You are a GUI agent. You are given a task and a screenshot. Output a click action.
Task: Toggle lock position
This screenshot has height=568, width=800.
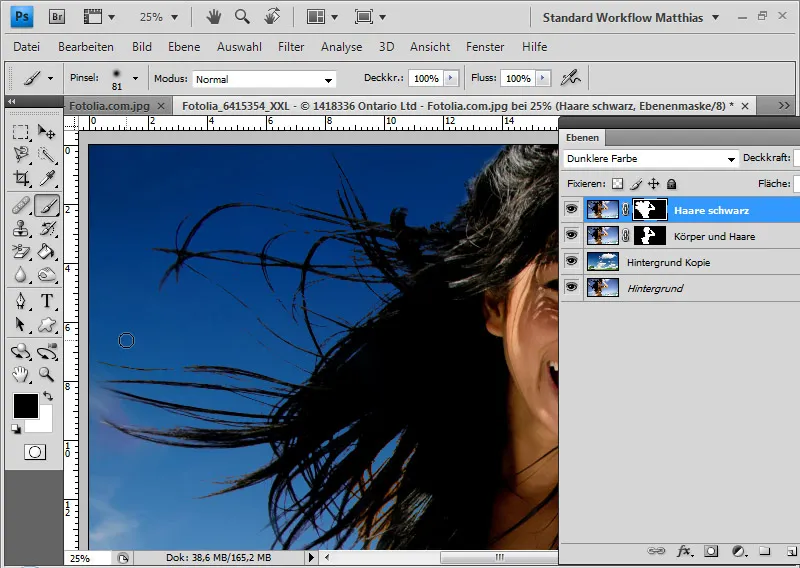(x=654, y=184)
